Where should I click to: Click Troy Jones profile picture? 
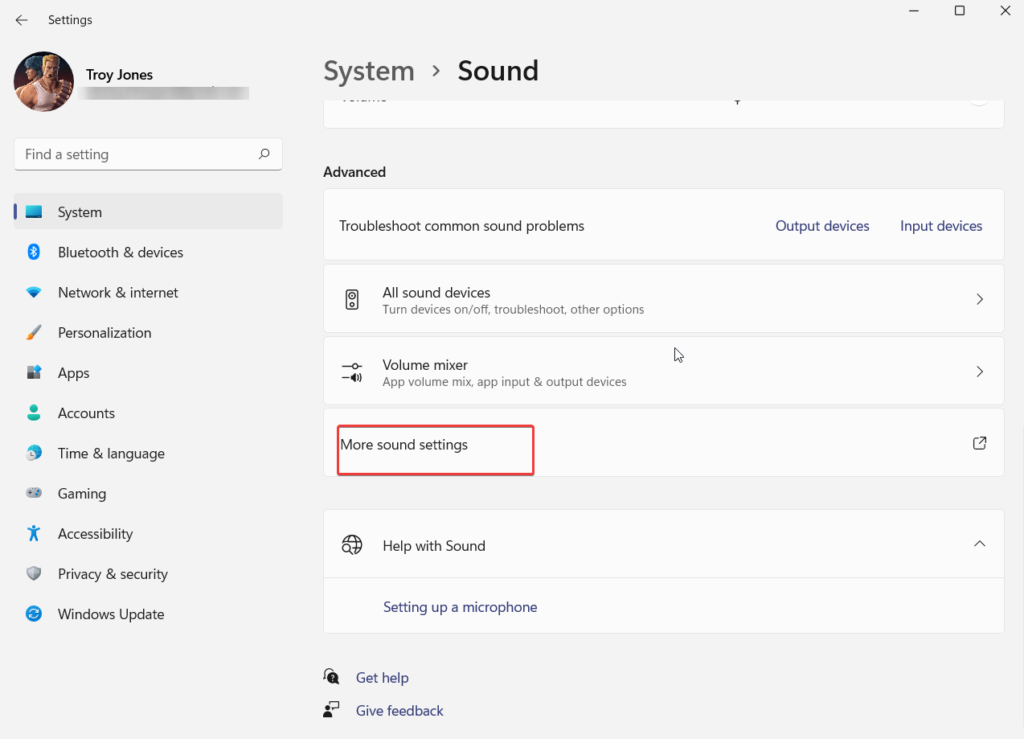tap(44, 82)
